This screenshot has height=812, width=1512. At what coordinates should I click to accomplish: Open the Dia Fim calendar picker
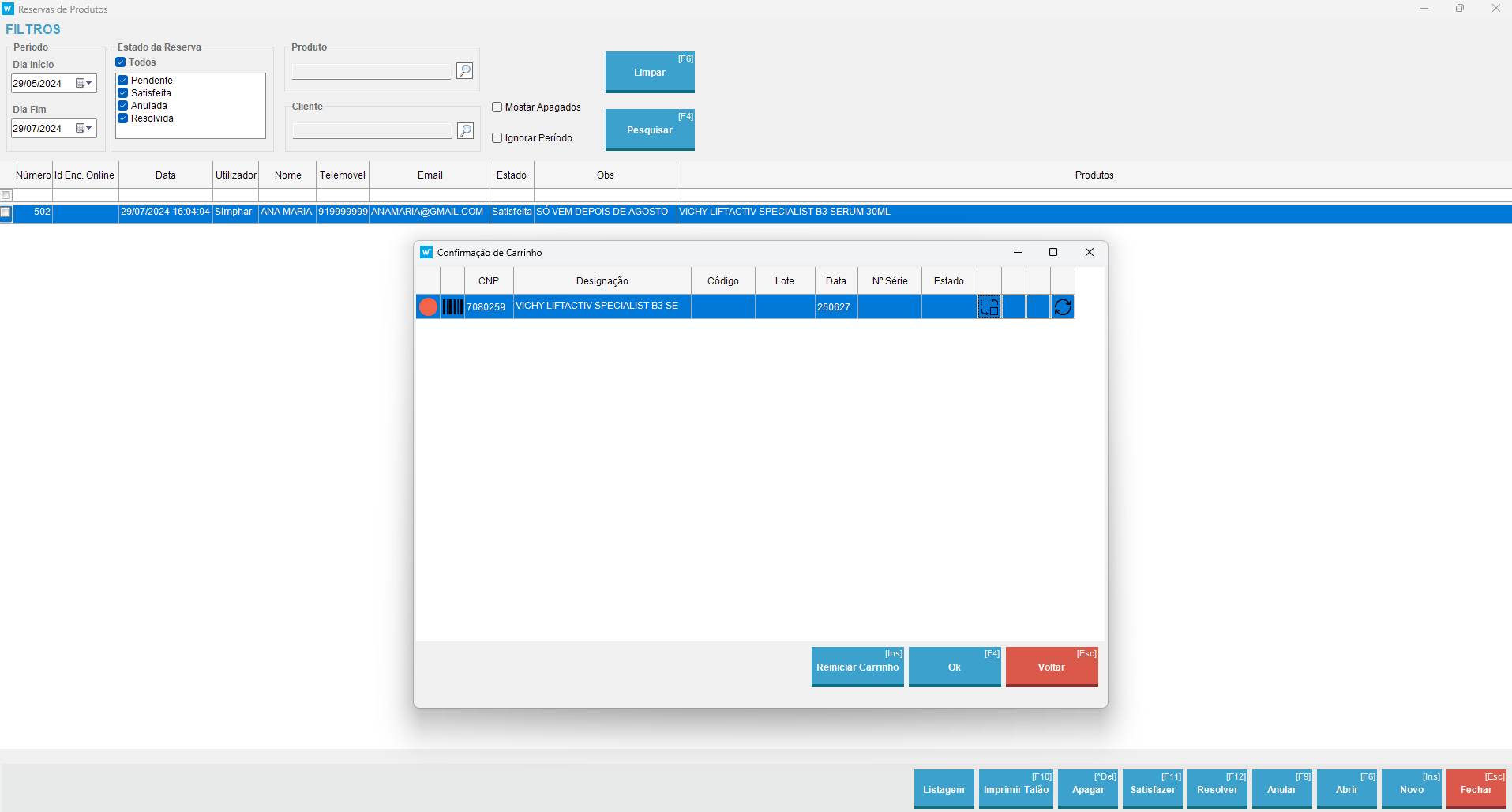tap(84, 129)
